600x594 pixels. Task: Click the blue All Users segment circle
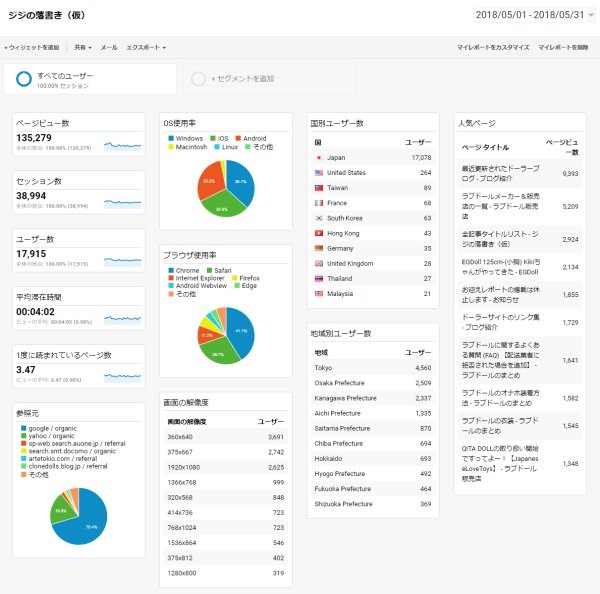coord(24,79)
